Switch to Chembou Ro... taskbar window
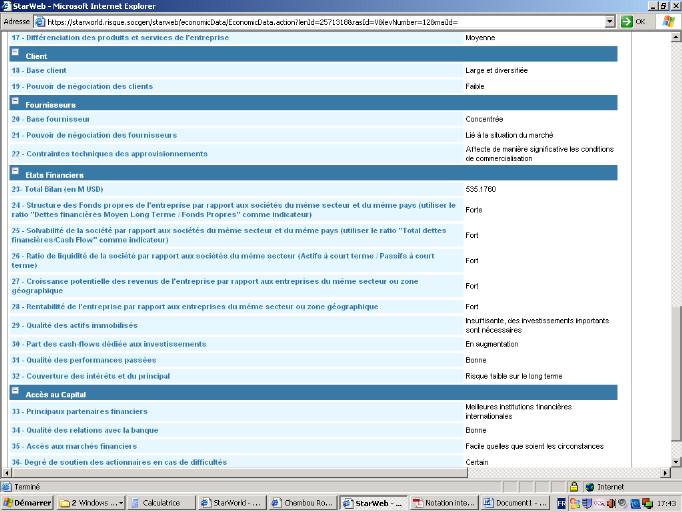This screenshot has width=682, height=512. click(x=302, y=503)
